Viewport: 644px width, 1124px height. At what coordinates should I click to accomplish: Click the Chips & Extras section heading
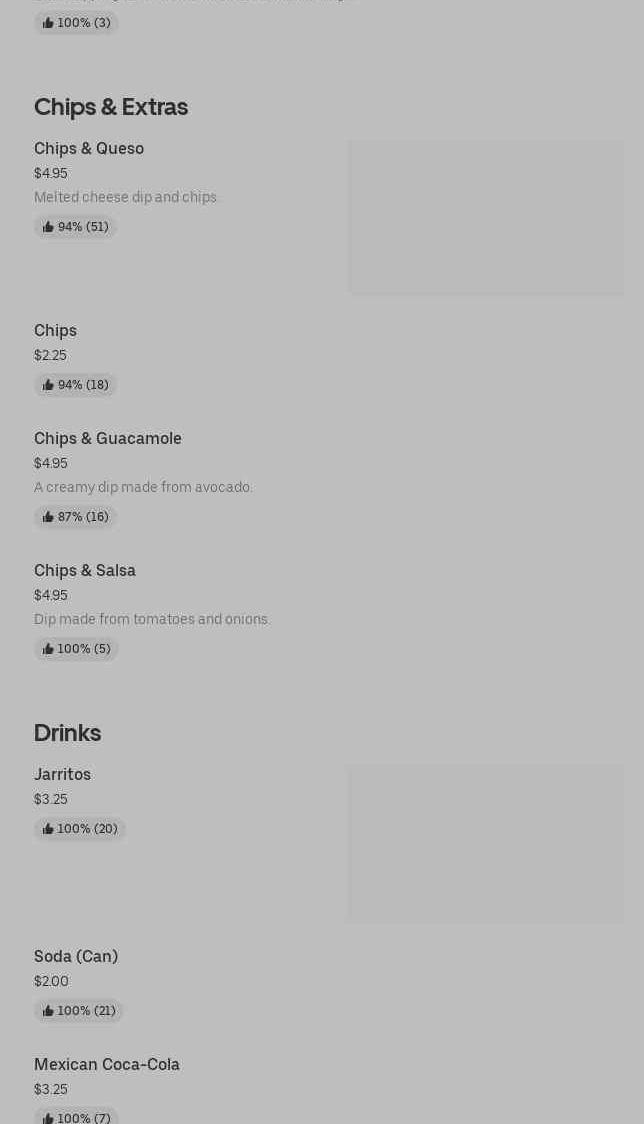coord(111,107)
